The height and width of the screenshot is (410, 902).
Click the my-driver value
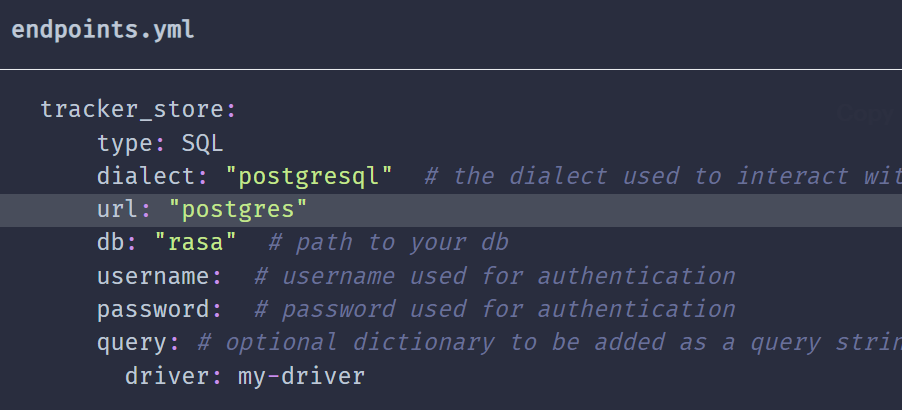click(301, 376)
